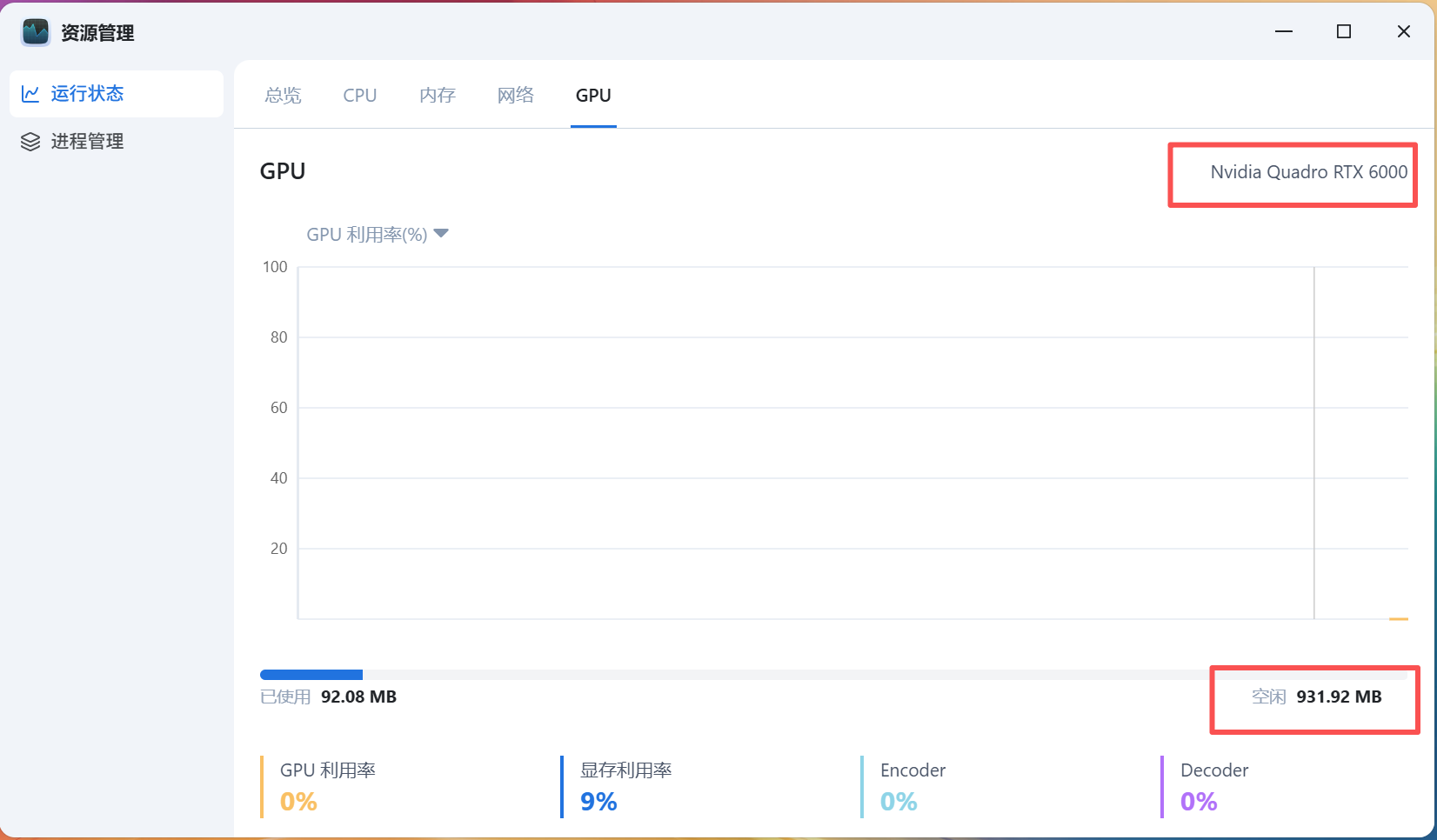Viewport: 1437px width, 840px height.
Task: Click the 进程管理 layers icon in sidebar
Action: pyautogui.click(x=30, y=142)
